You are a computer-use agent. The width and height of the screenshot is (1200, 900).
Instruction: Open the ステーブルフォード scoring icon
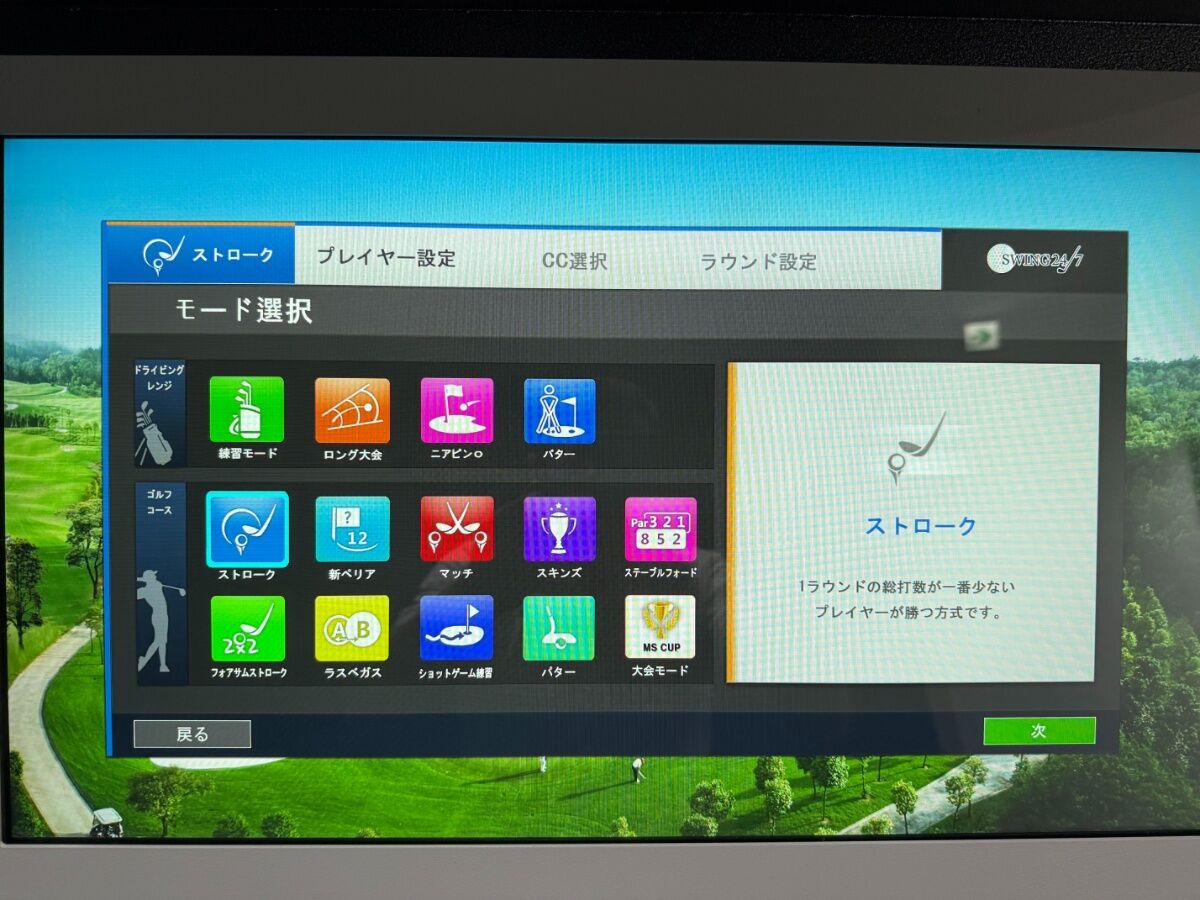pos(661,529)
